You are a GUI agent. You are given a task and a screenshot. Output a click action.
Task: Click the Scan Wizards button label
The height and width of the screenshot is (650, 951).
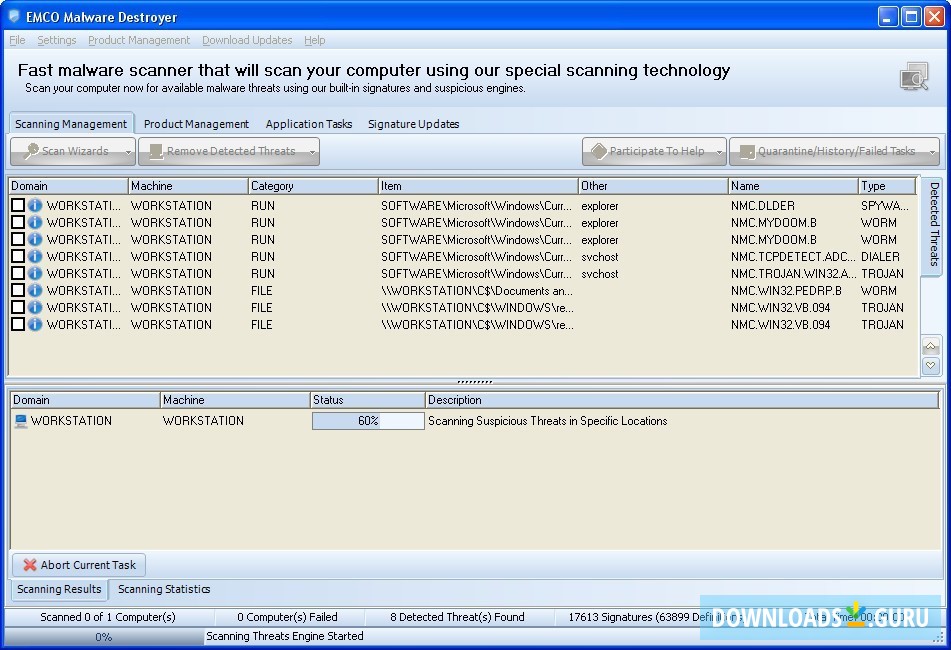75,151
